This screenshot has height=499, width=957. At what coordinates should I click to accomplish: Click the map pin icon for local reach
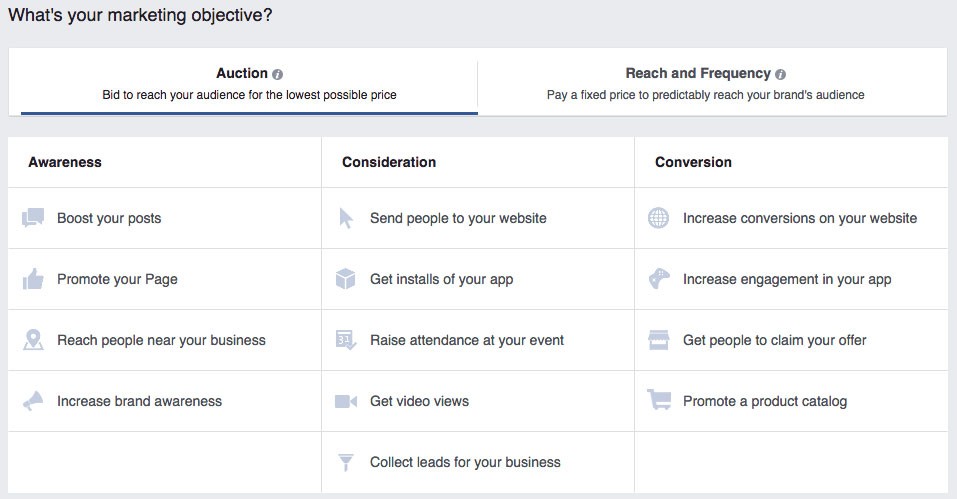33,340
